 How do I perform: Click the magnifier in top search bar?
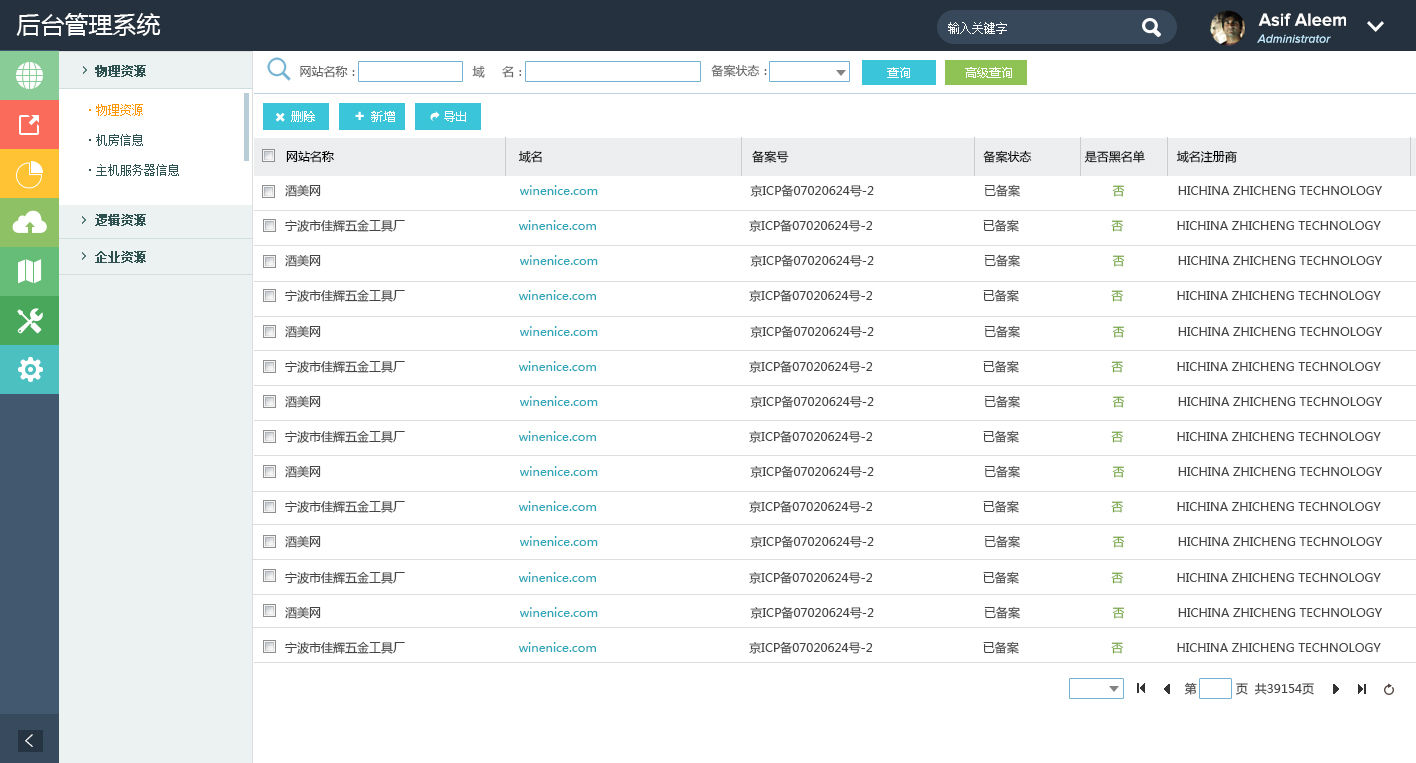pos(1151,28)
